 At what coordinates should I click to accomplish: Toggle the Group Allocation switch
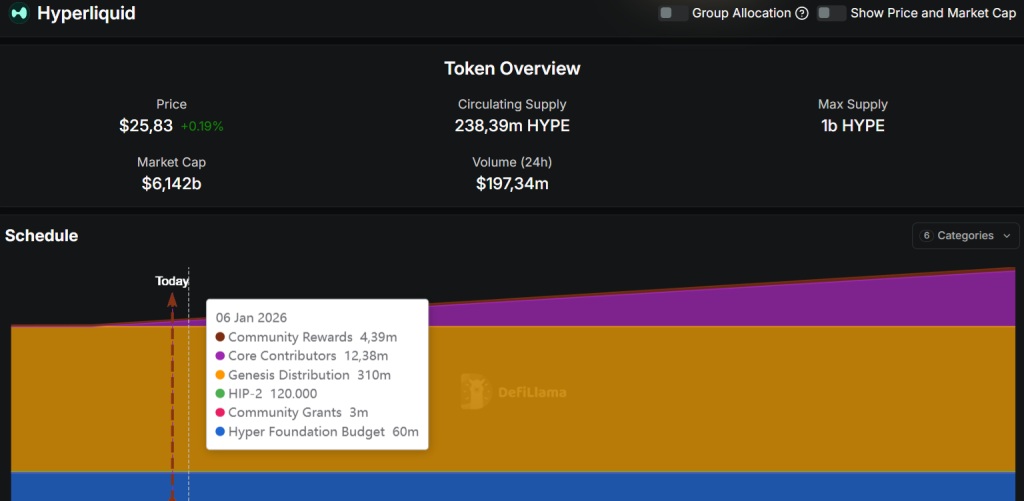pyautogui.click(x=673, y=14)
